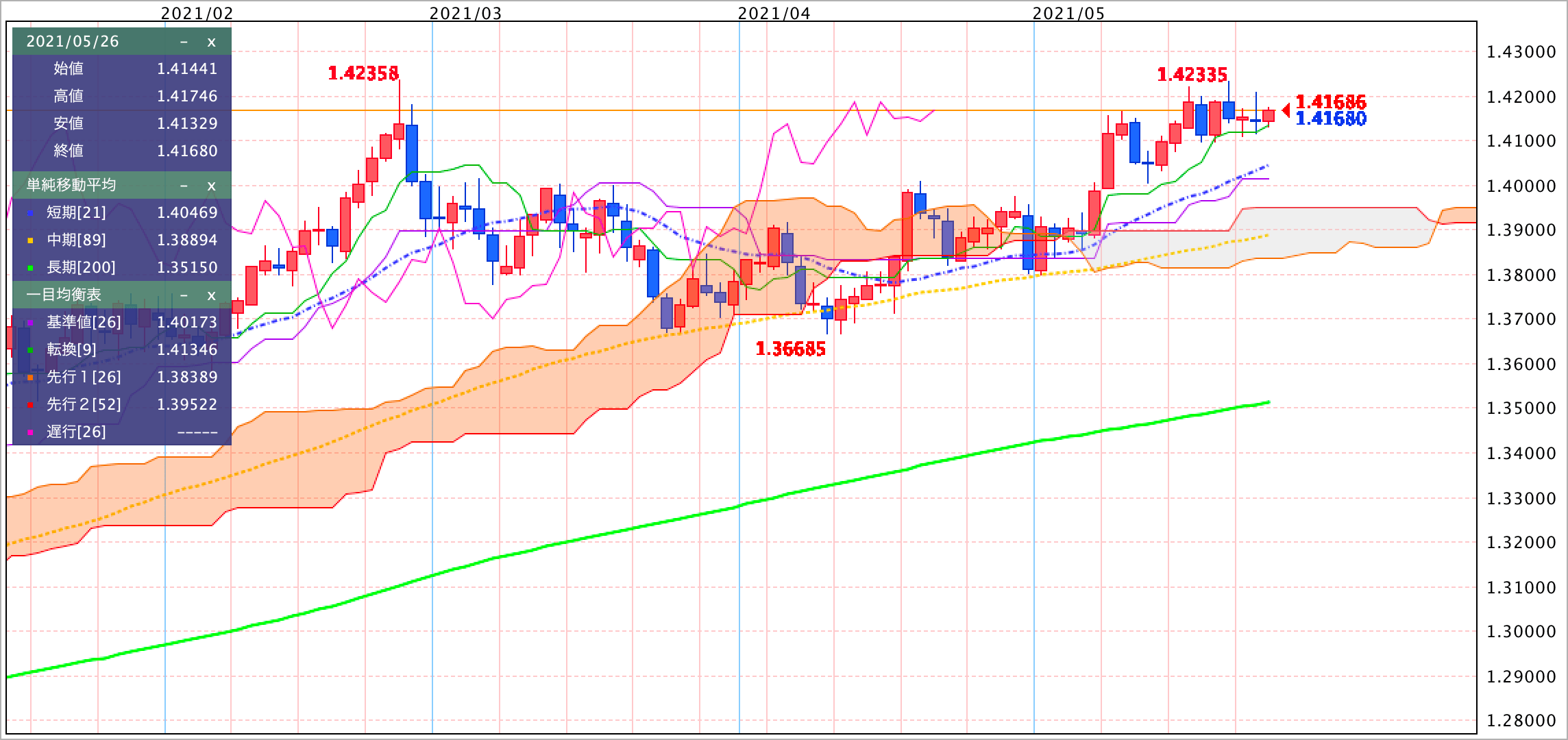Click the 1.42335 high price label
Screen dimensions: 1568x740
click(1192, 75)
